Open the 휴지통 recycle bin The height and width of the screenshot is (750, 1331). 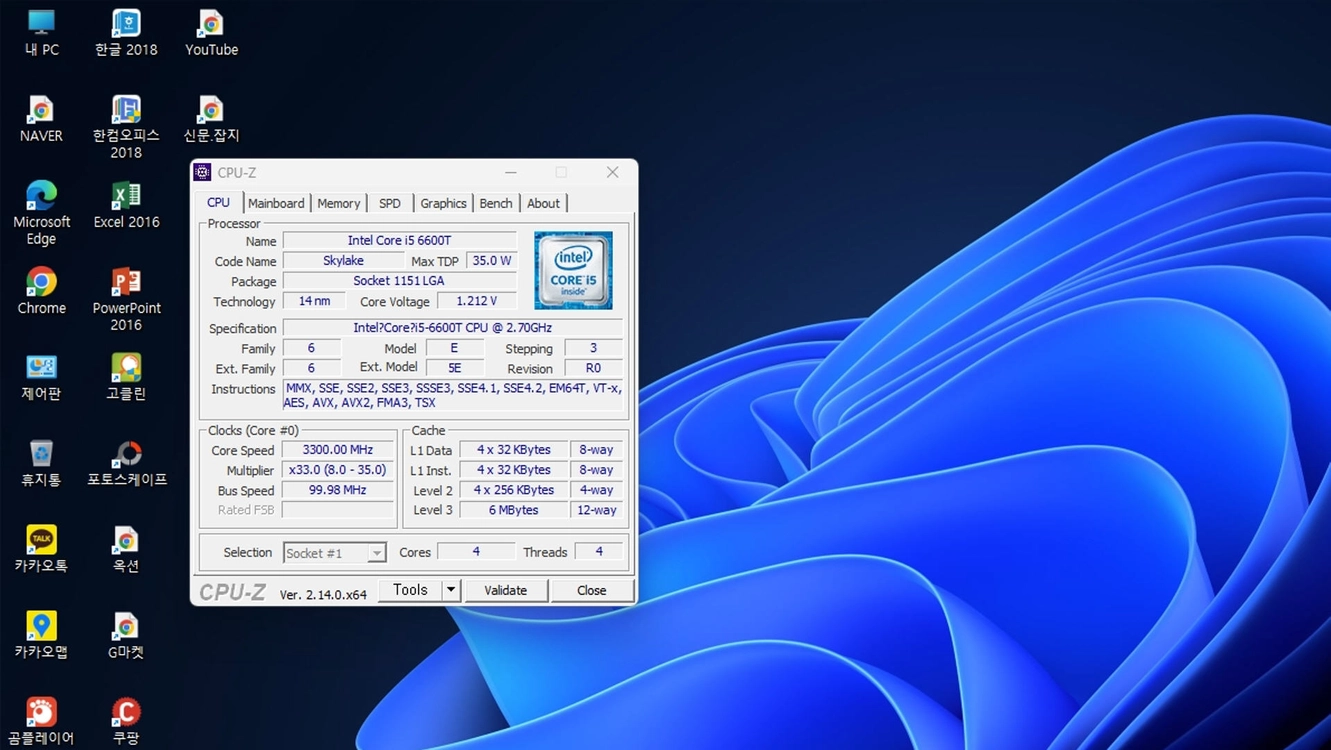[41, 463]
